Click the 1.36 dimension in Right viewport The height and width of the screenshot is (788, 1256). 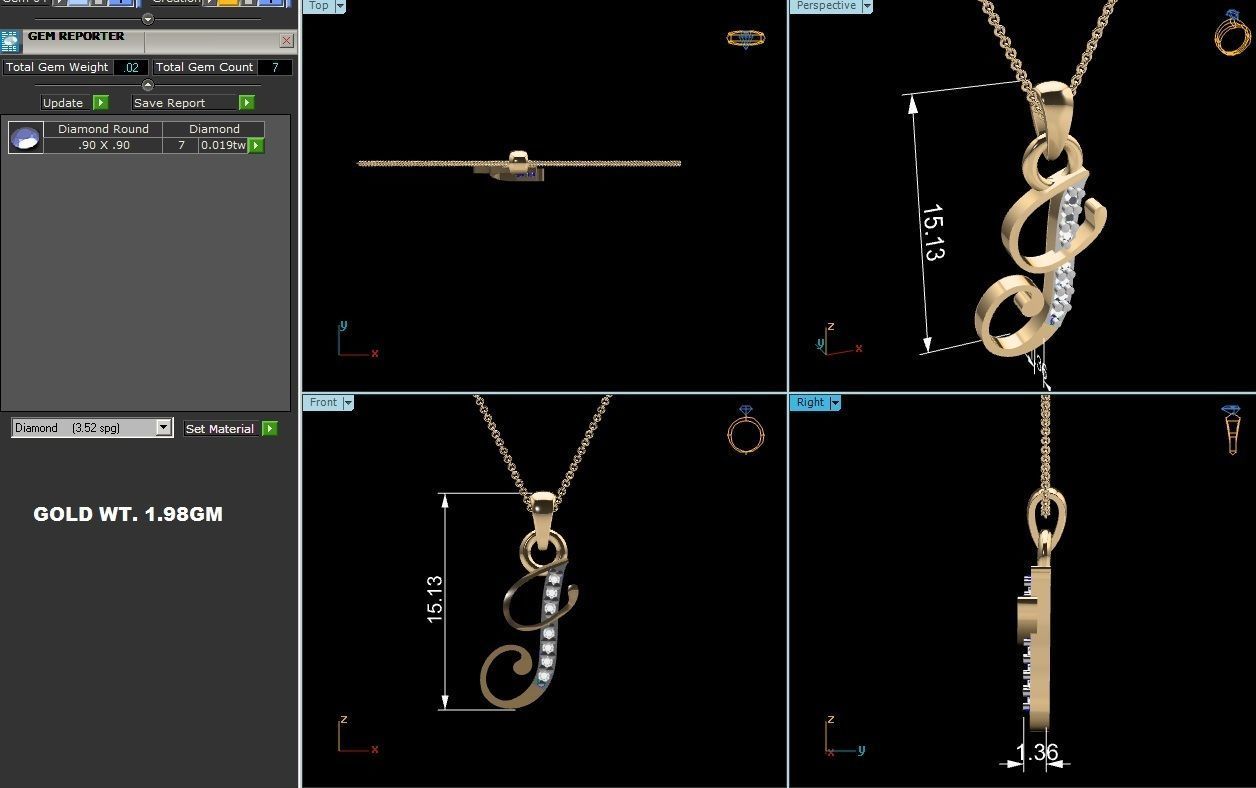[x=1037, y=752]
